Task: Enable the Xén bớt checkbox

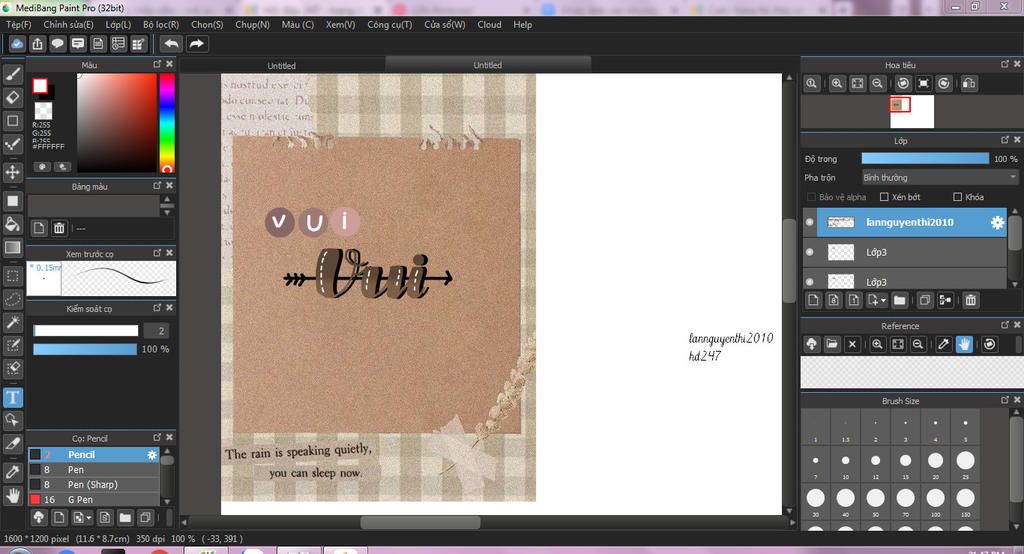Action: [884, 197]
